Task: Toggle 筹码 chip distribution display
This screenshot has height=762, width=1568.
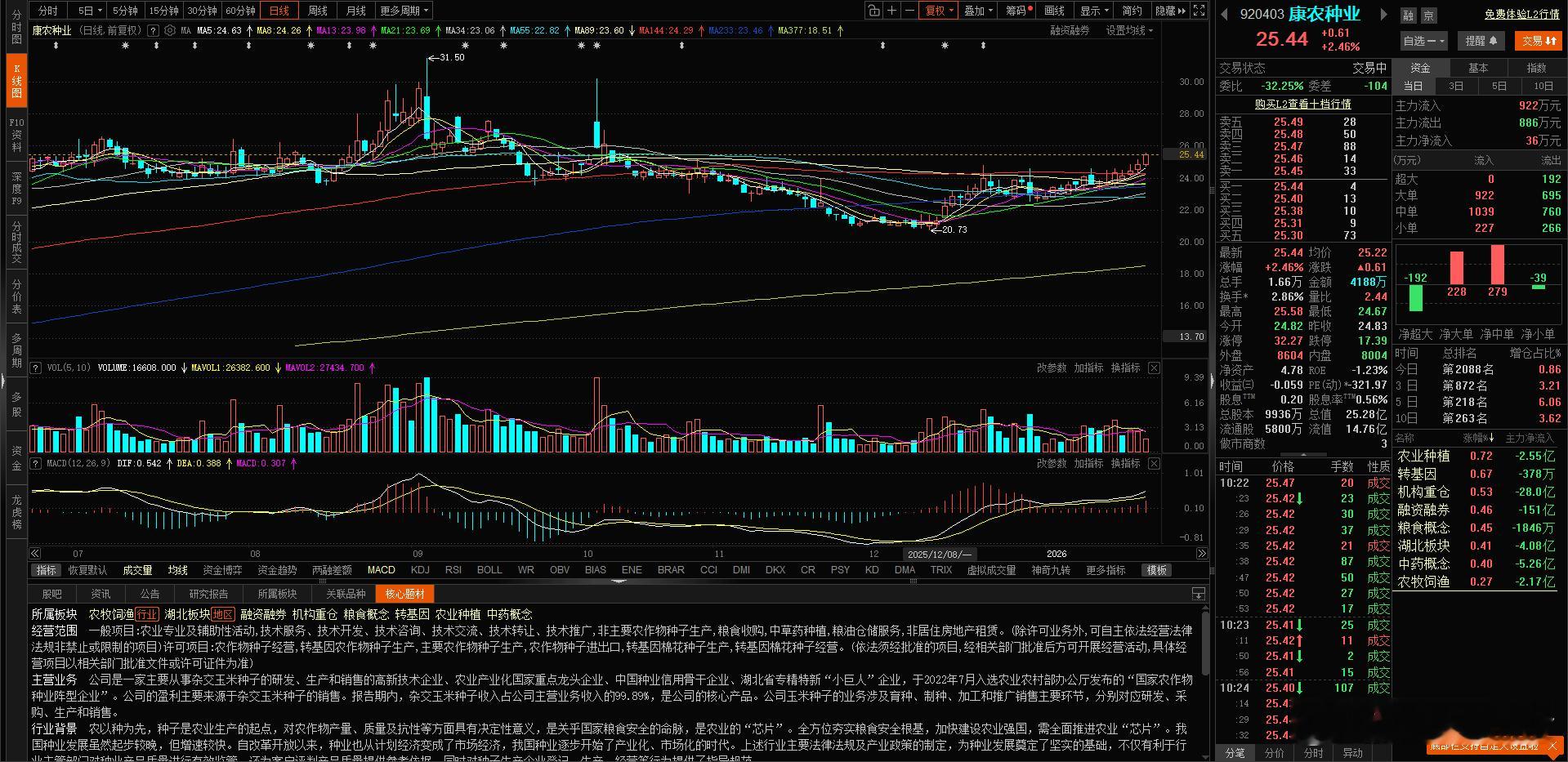Action: 1016,11
